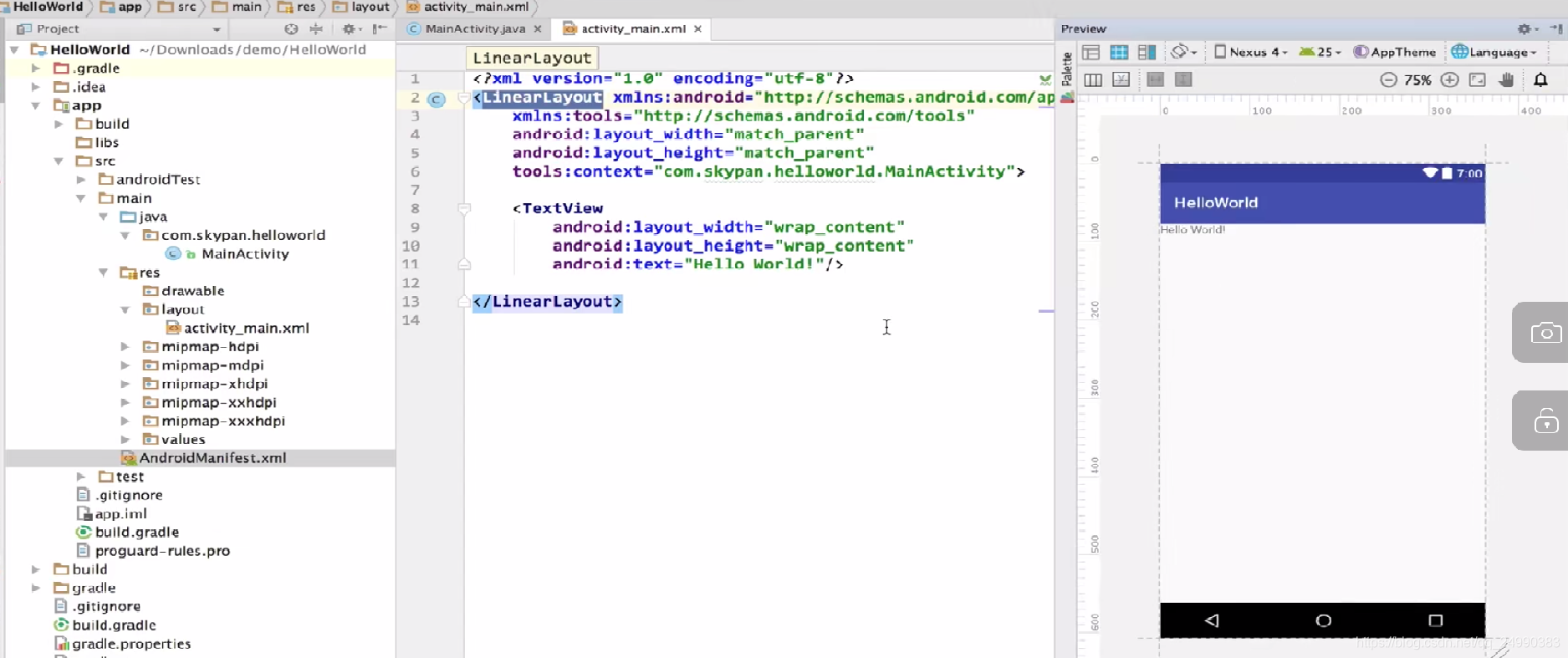Click the show constraints columns icon
This screenshot has width=1568, height=658.
(x=1093, y=80)
